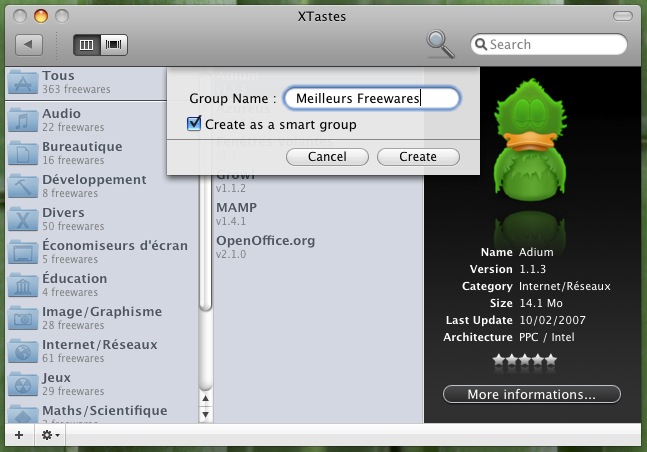Select the Audio folder icon
Screen dimensions: 647x452
[x=23, y=120]
